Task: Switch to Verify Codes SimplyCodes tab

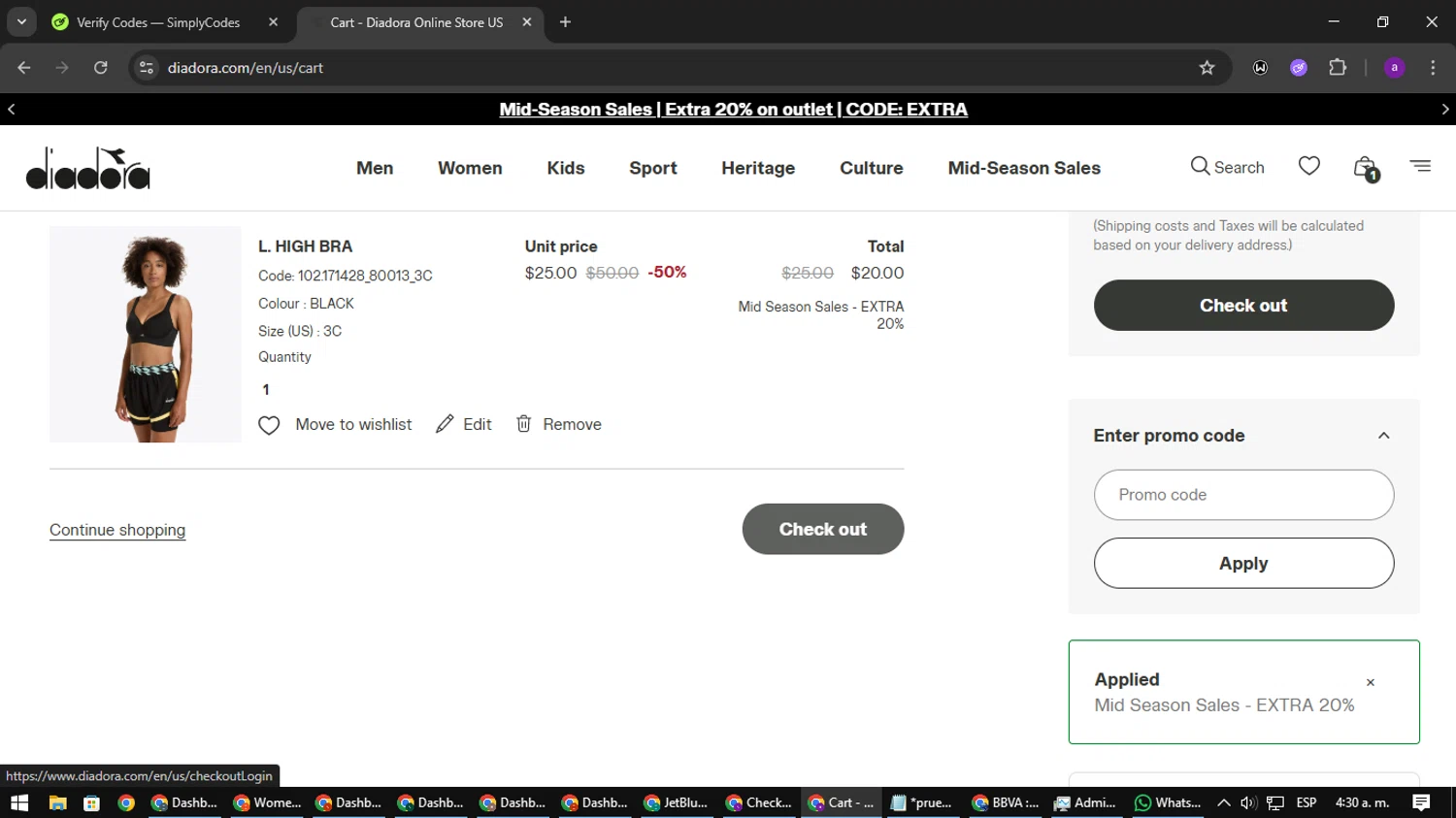Action: click(x=158, y=22)
